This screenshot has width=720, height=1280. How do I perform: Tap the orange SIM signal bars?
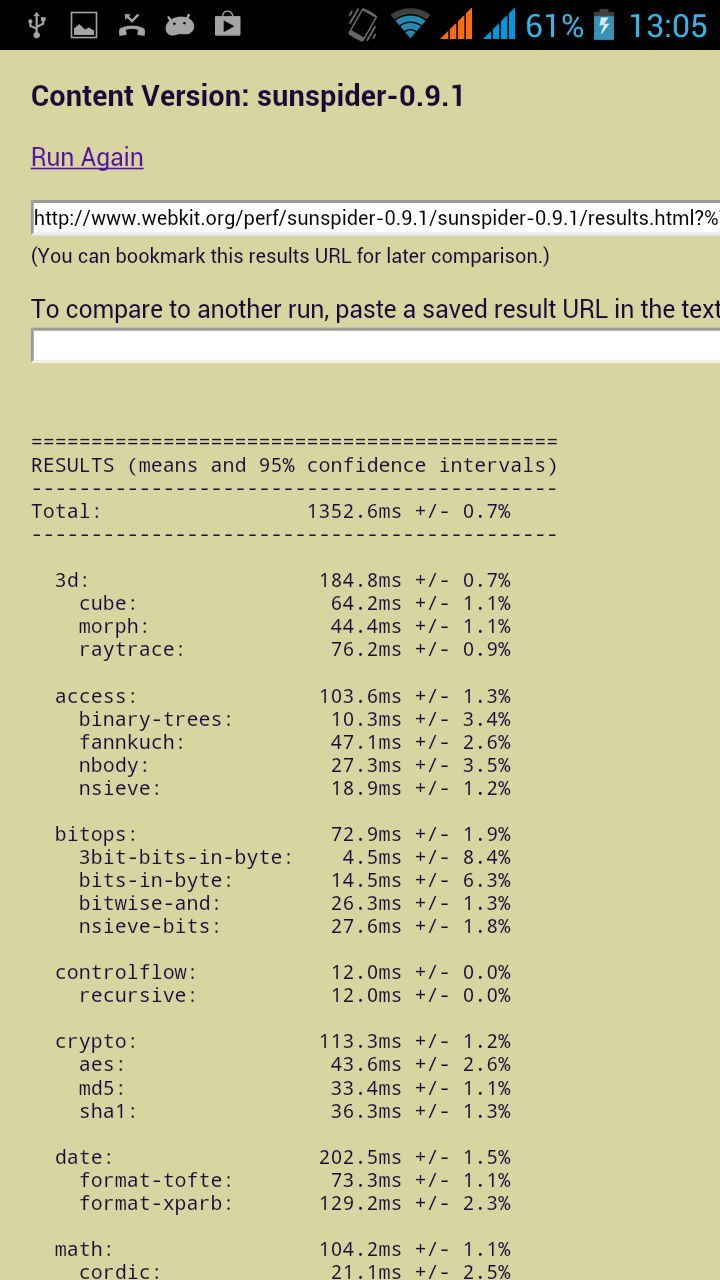[x=456, y=25]
